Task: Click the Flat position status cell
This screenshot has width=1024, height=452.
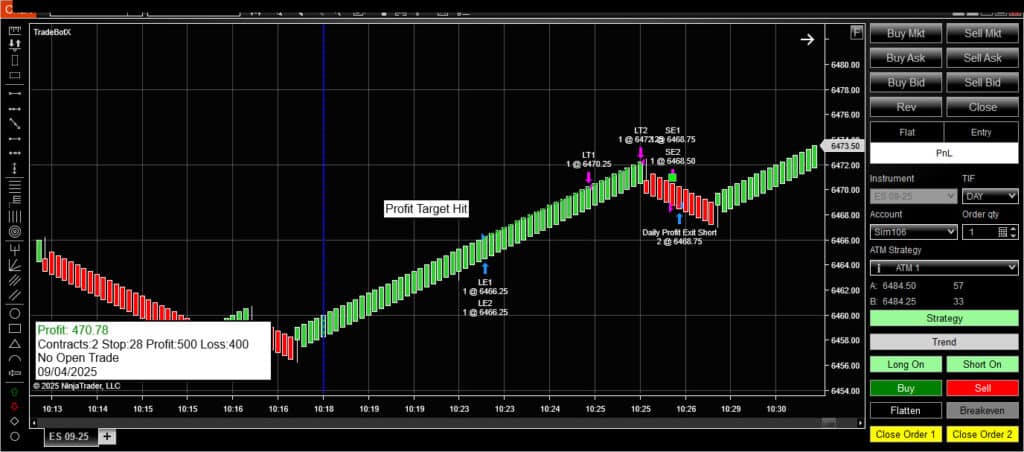Action: pos(906,132)
